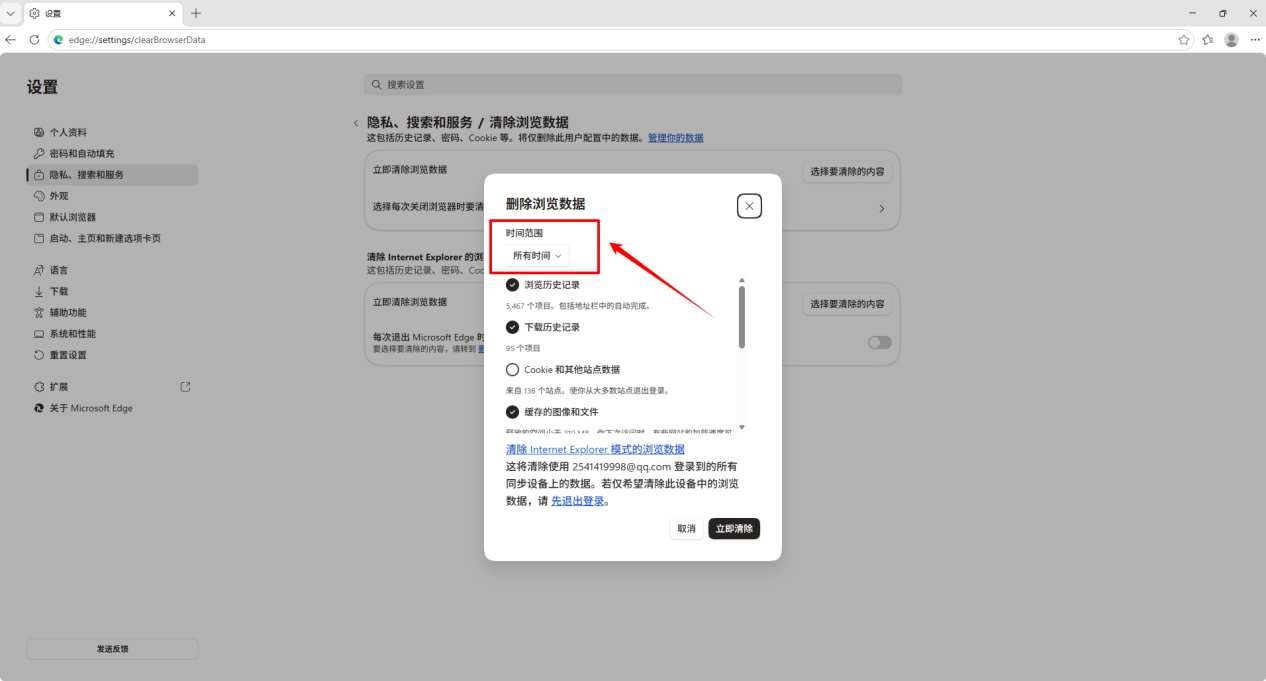Click the scroll-up arrow in the dialog list

[x=741, y=281]
